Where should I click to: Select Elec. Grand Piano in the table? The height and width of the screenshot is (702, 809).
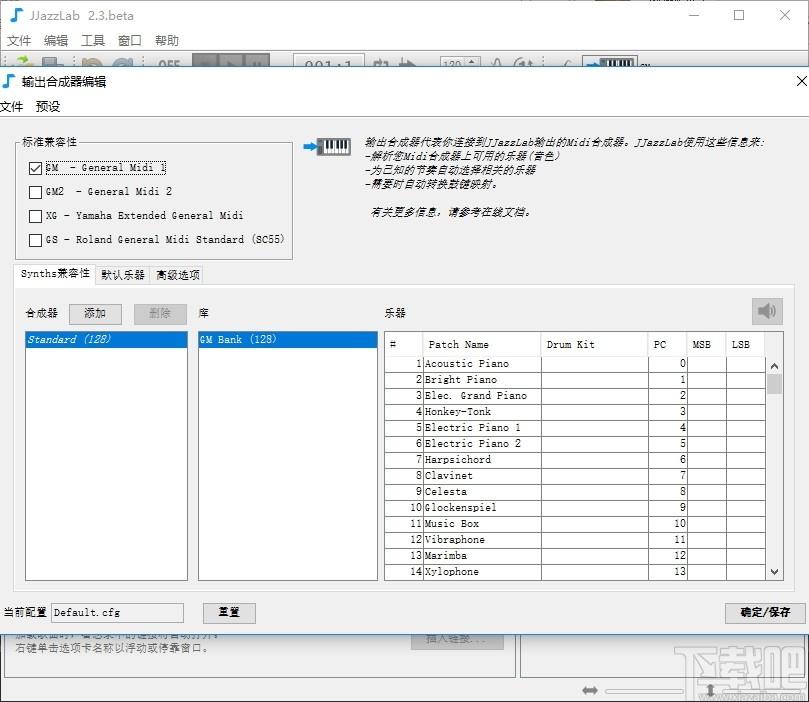pyautogui.click(x=575, y=396)
